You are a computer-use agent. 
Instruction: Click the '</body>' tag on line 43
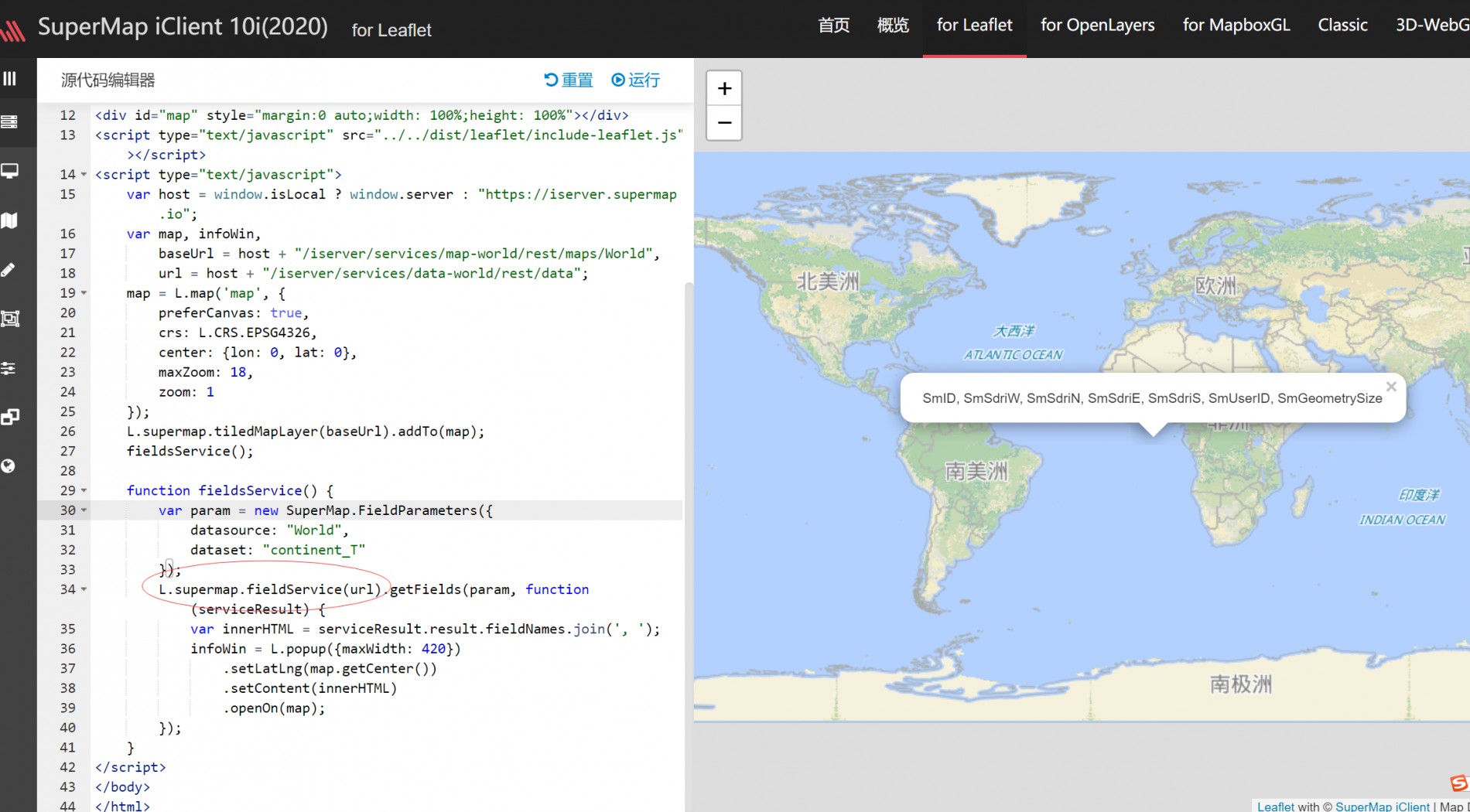pos(122,786)
